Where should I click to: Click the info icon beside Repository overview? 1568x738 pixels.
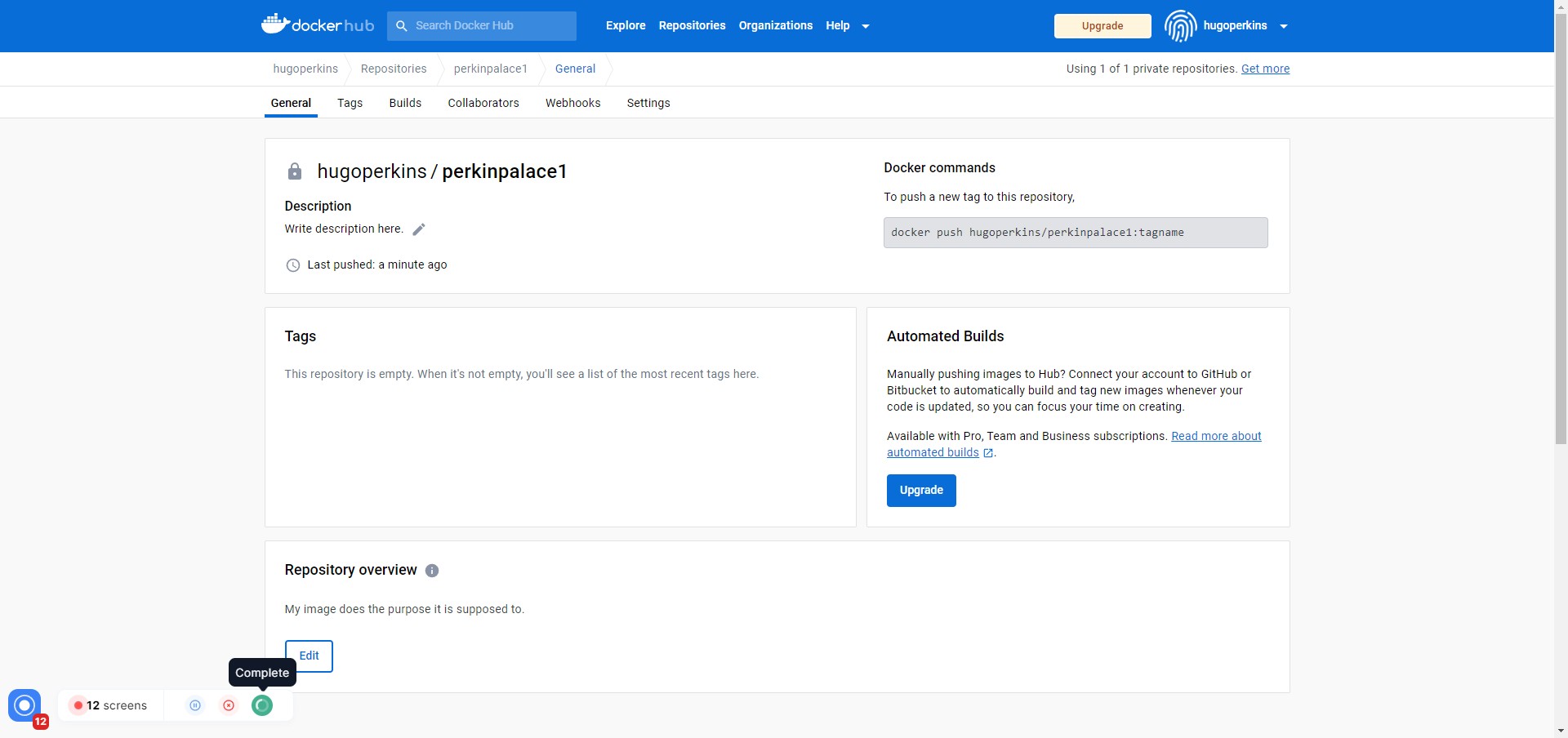[431, 571]
